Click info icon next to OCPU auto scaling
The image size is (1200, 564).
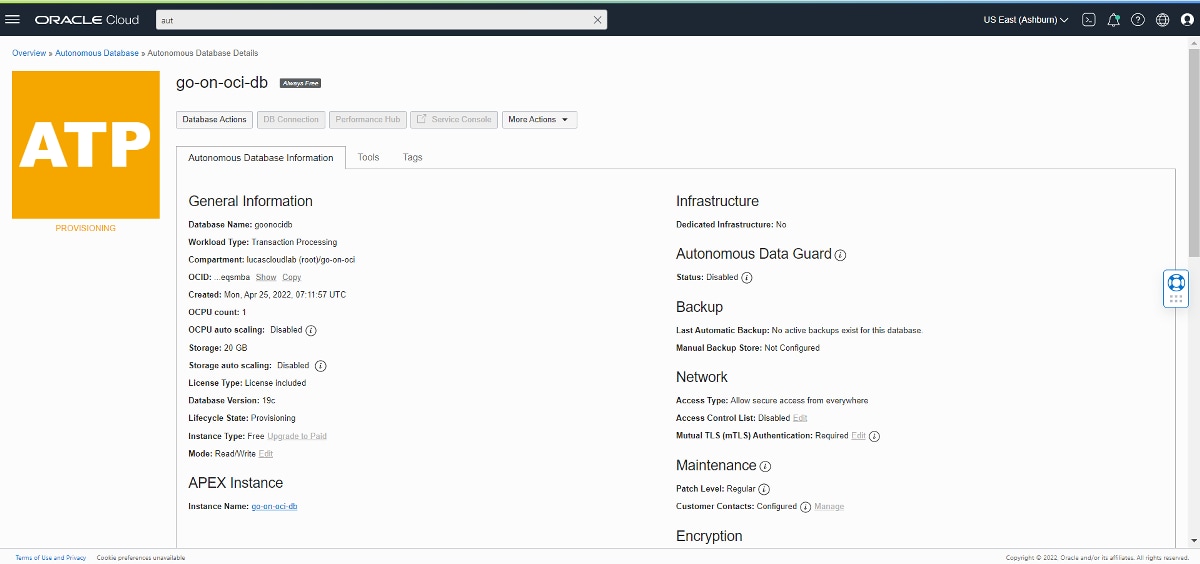311,330
